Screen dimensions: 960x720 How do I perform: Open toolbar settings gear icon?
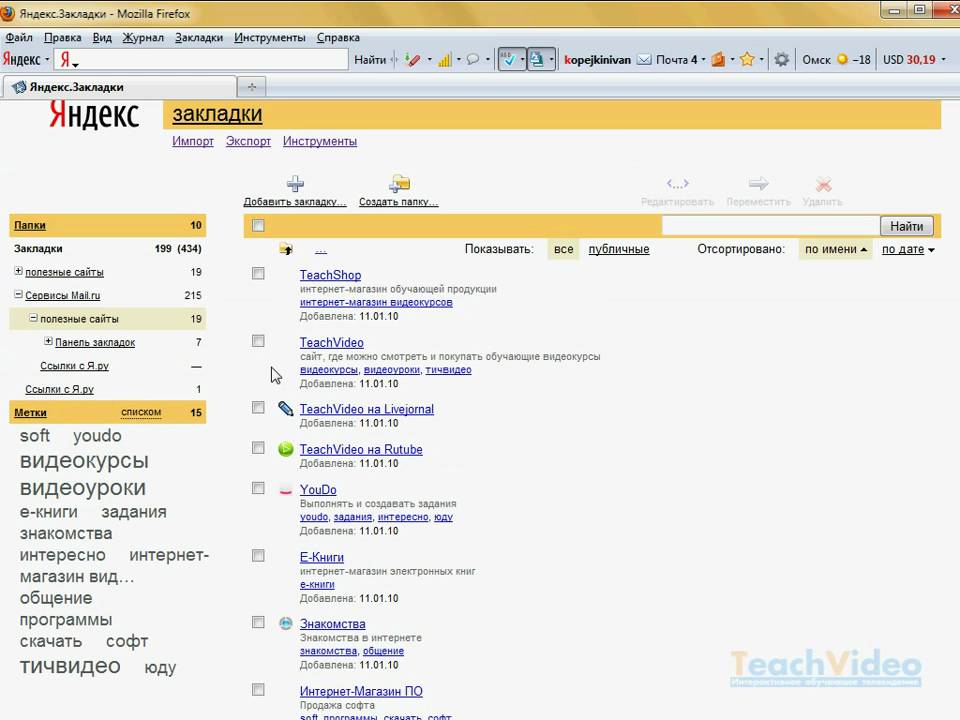point(781,59)
